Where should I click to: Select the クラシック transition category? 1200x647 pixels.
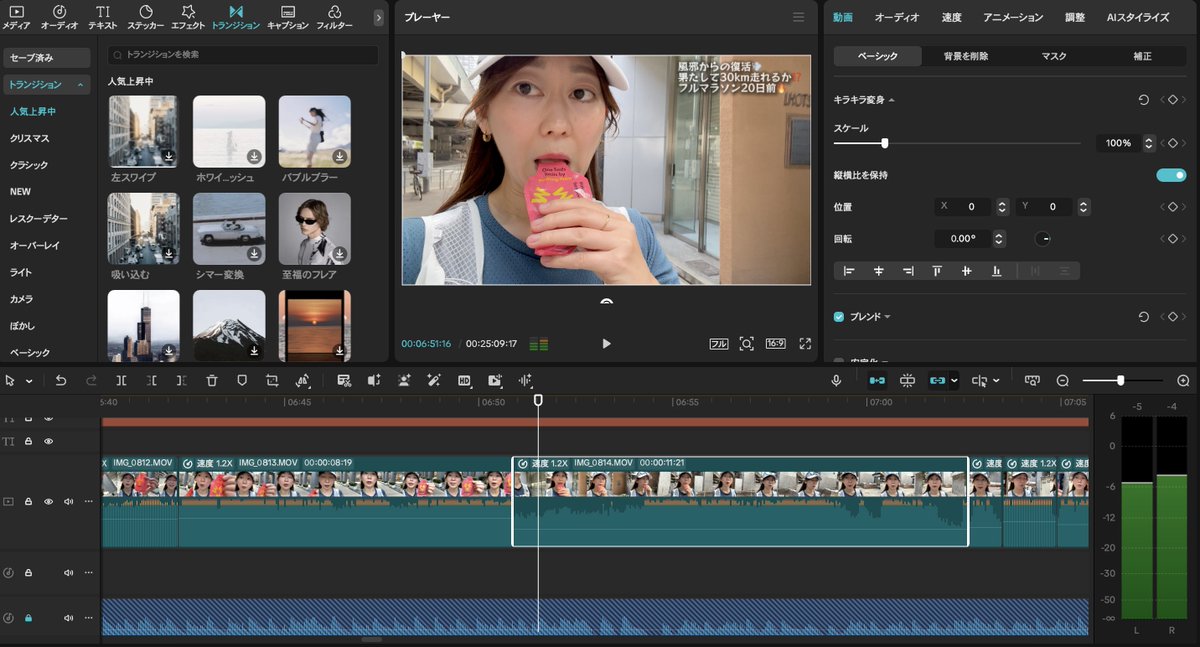pos(29,165)
